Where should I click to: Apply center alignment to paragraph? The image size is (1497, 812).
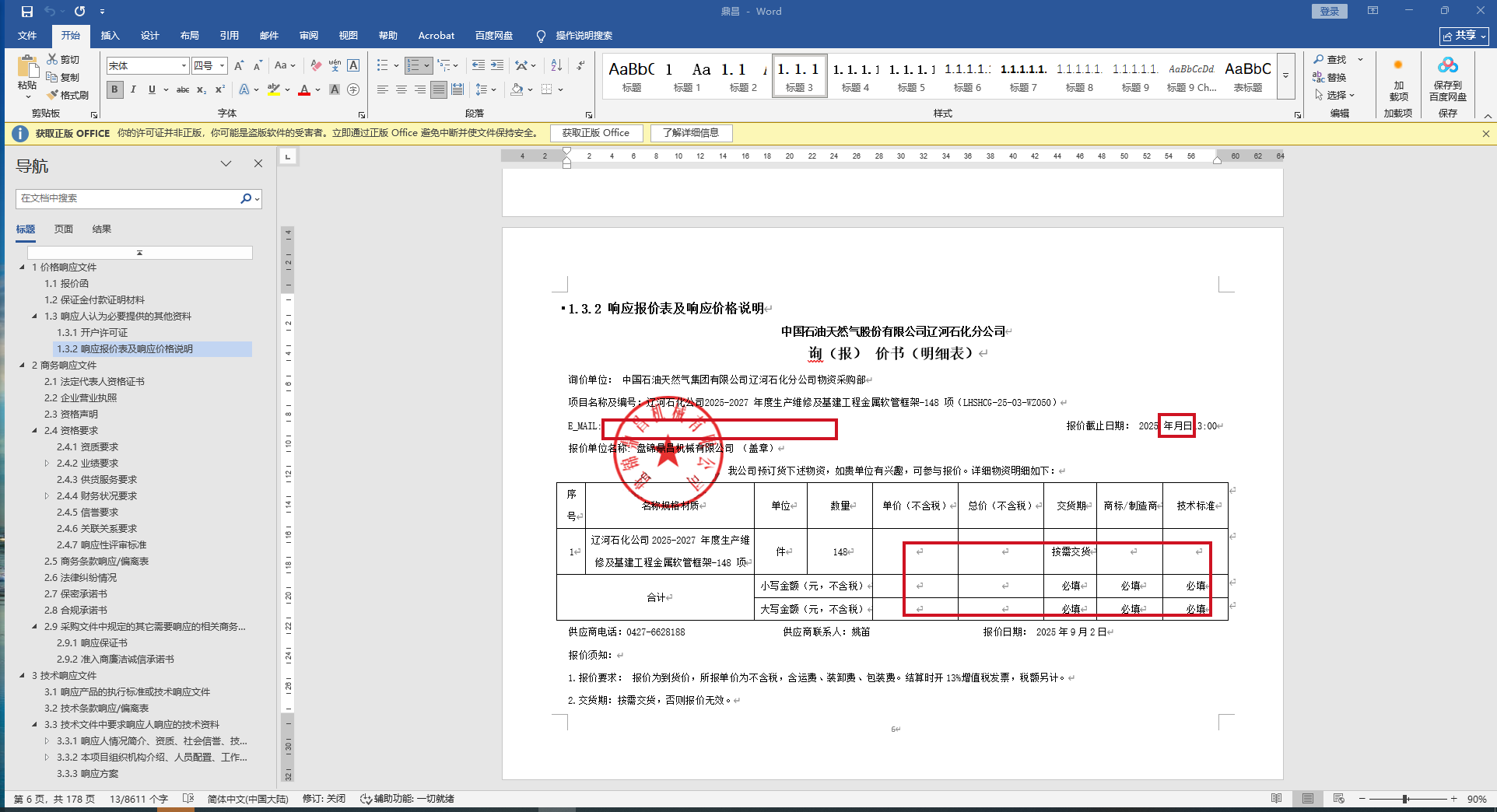[401, 89]
